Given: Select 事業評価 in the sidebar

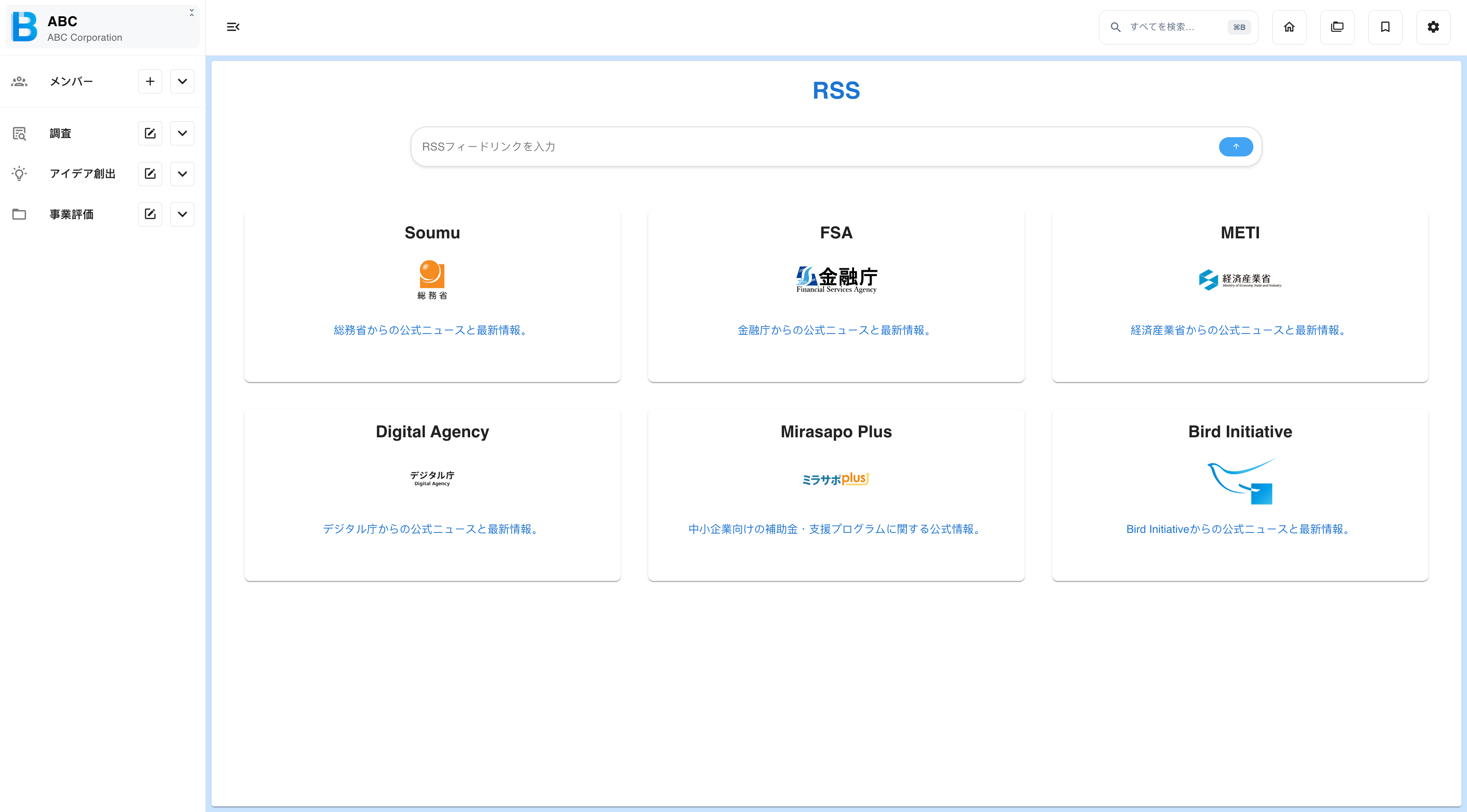Looking at the screenshot, I should pos(72,214).
